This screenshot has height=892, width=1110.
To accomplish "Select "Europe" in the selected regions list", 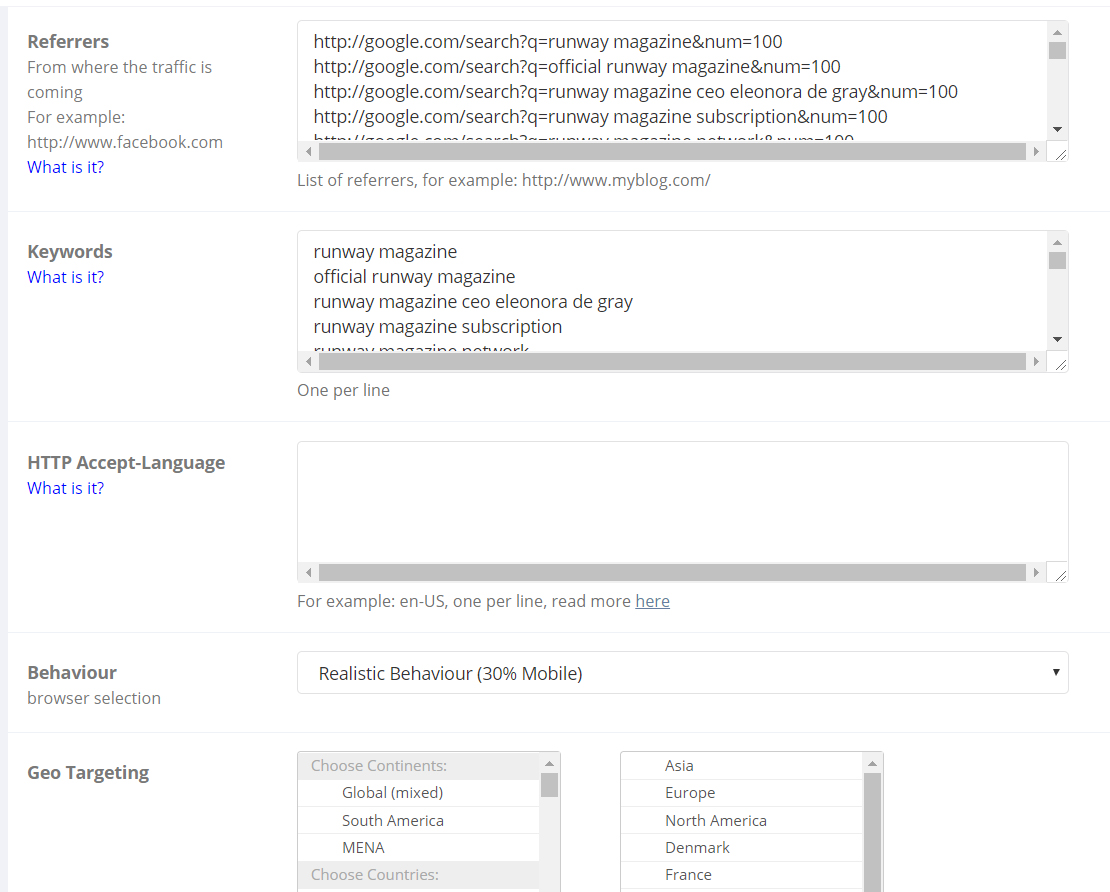I will pos(690,793).
